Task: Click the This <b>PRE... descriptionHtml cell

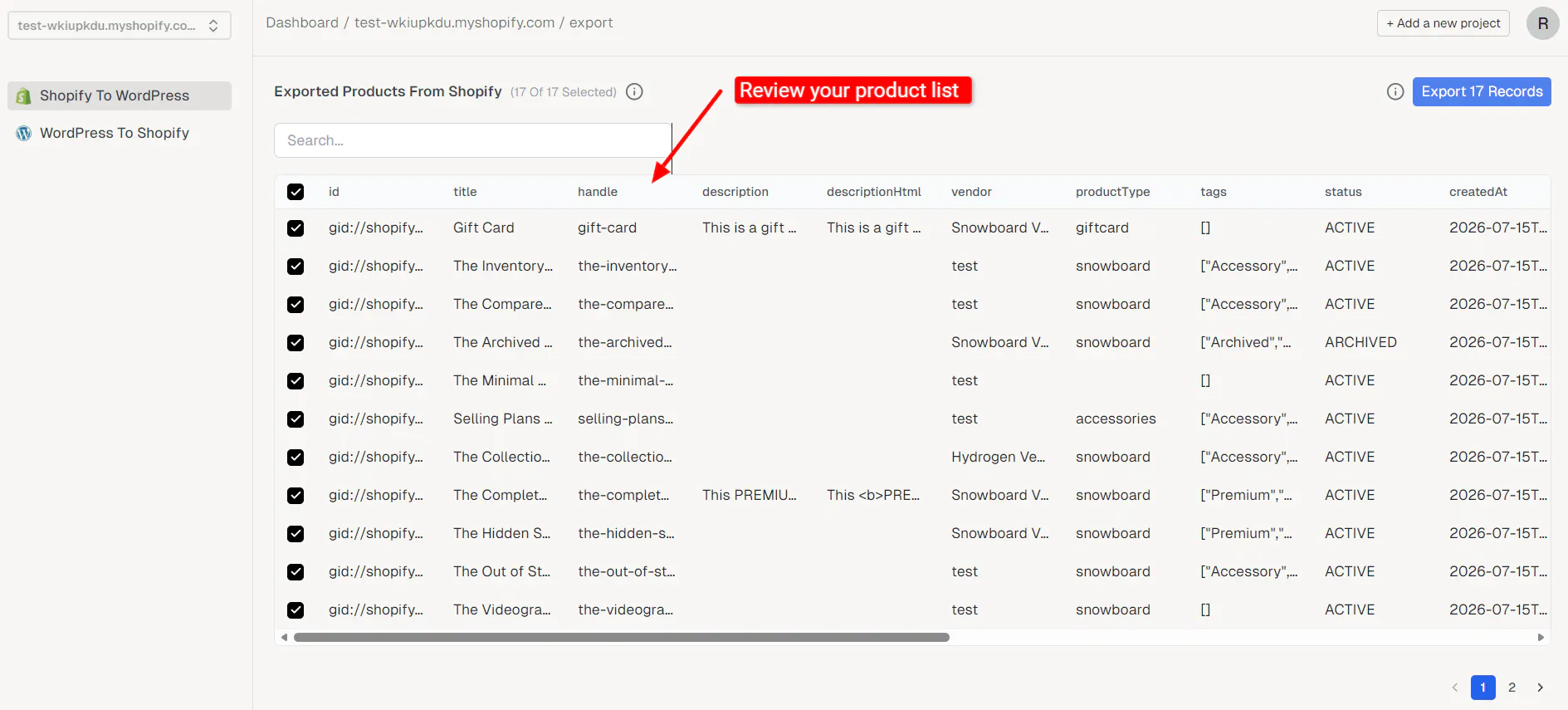Action: [873, 495]
